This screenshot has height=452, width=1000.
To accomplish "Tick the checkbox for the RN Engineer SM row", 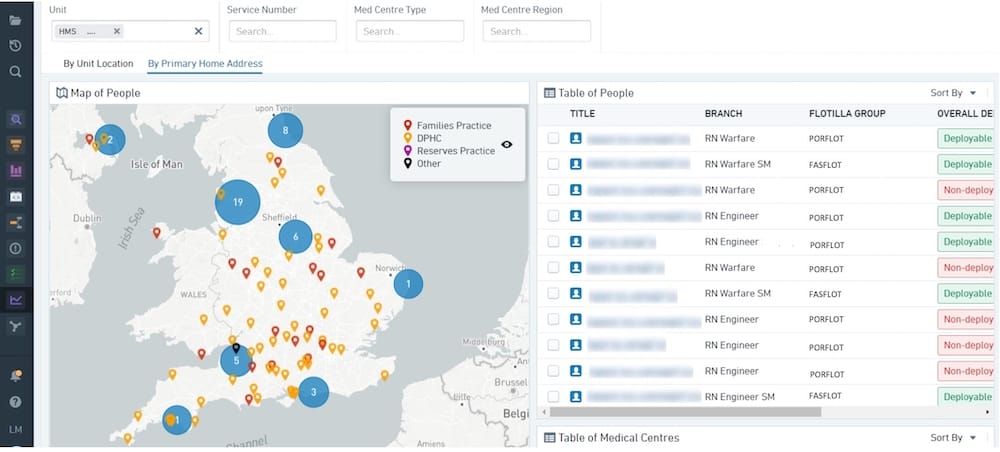I will (x=553, y=397).
